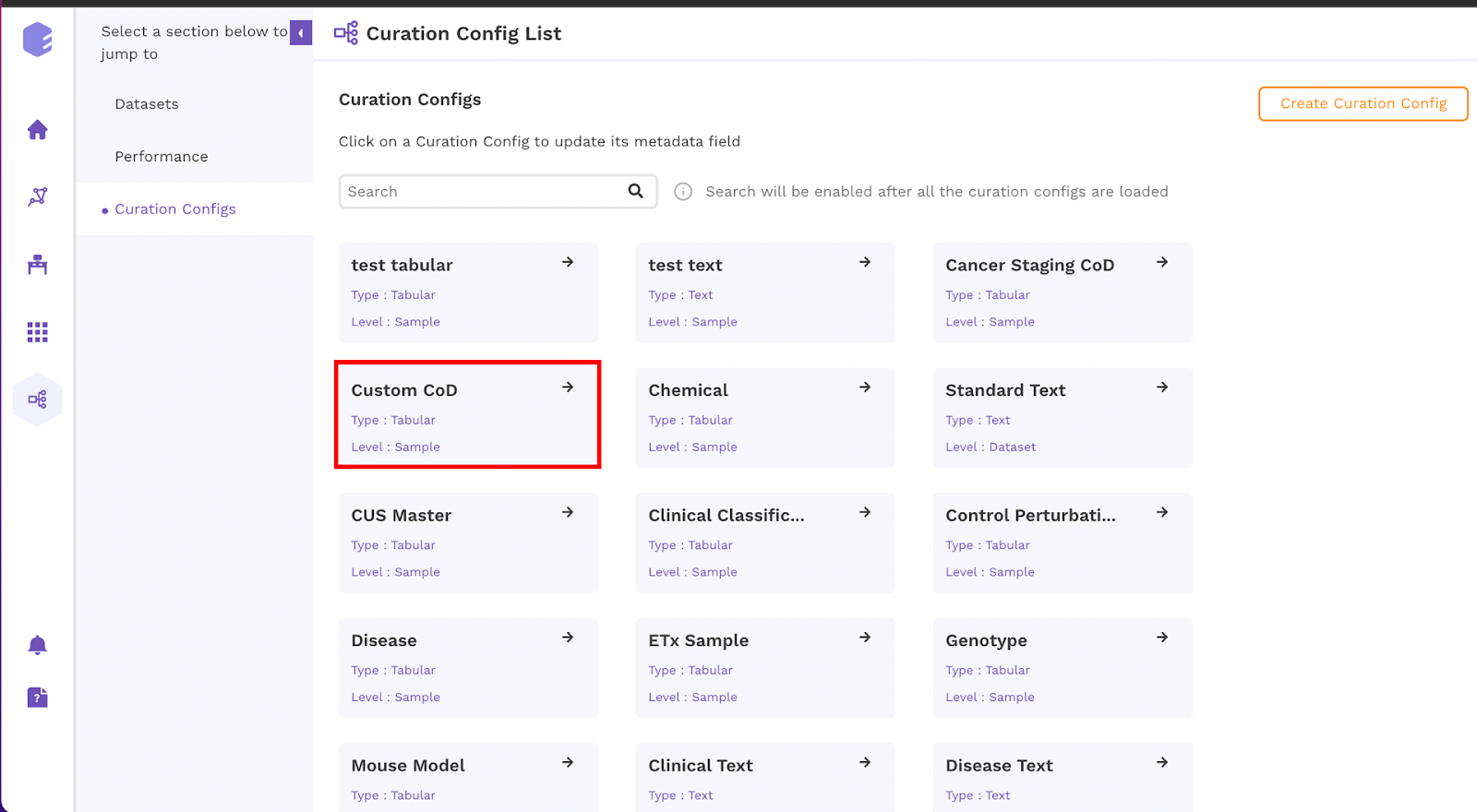Jump to Performance section
Viewport: 1477px width, 812px height.
pos(162,157)
